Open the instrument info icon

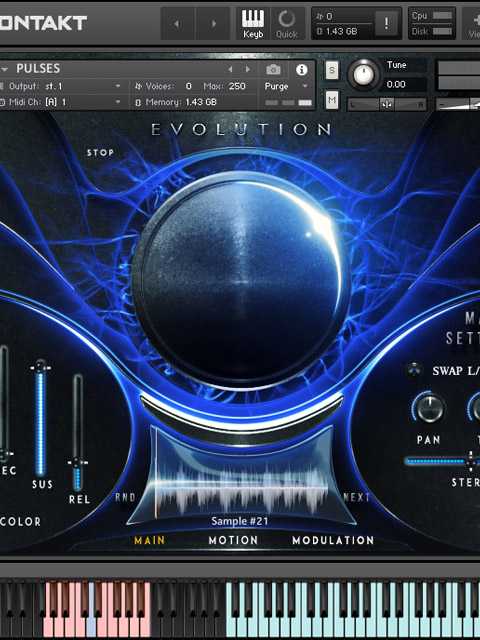tap(302, 70)
